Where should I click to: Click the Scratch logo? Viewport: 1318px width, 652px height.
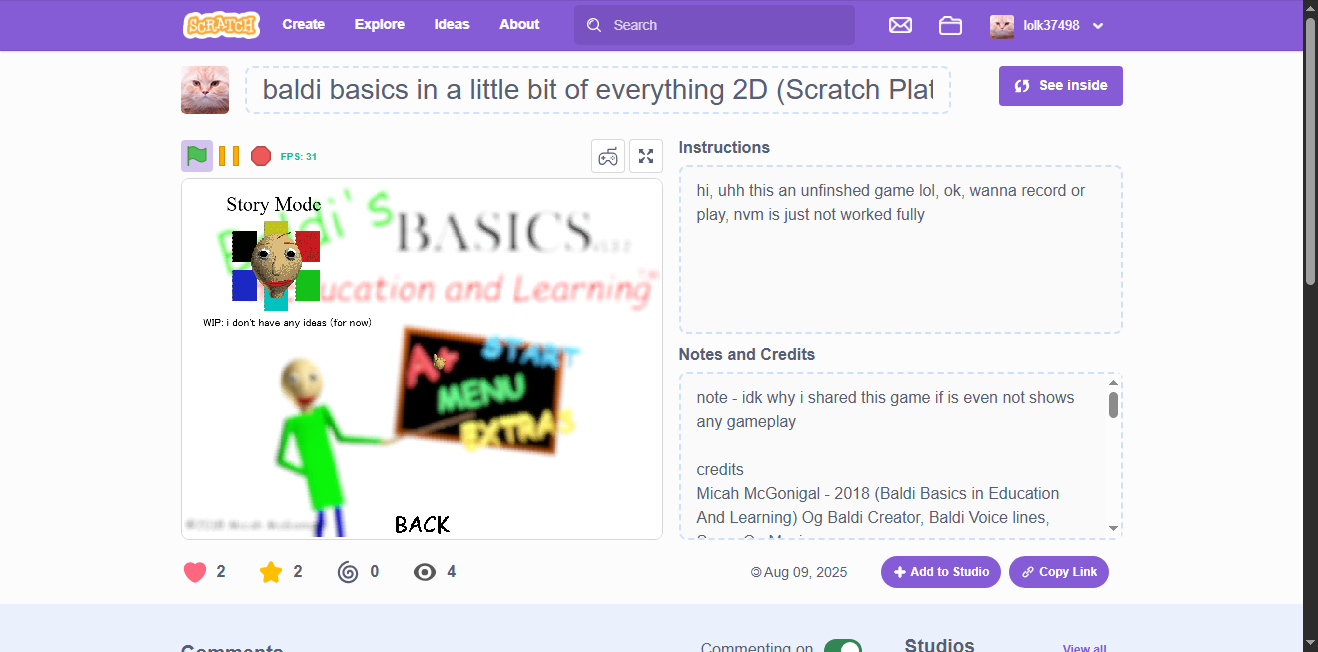point(221,25)
